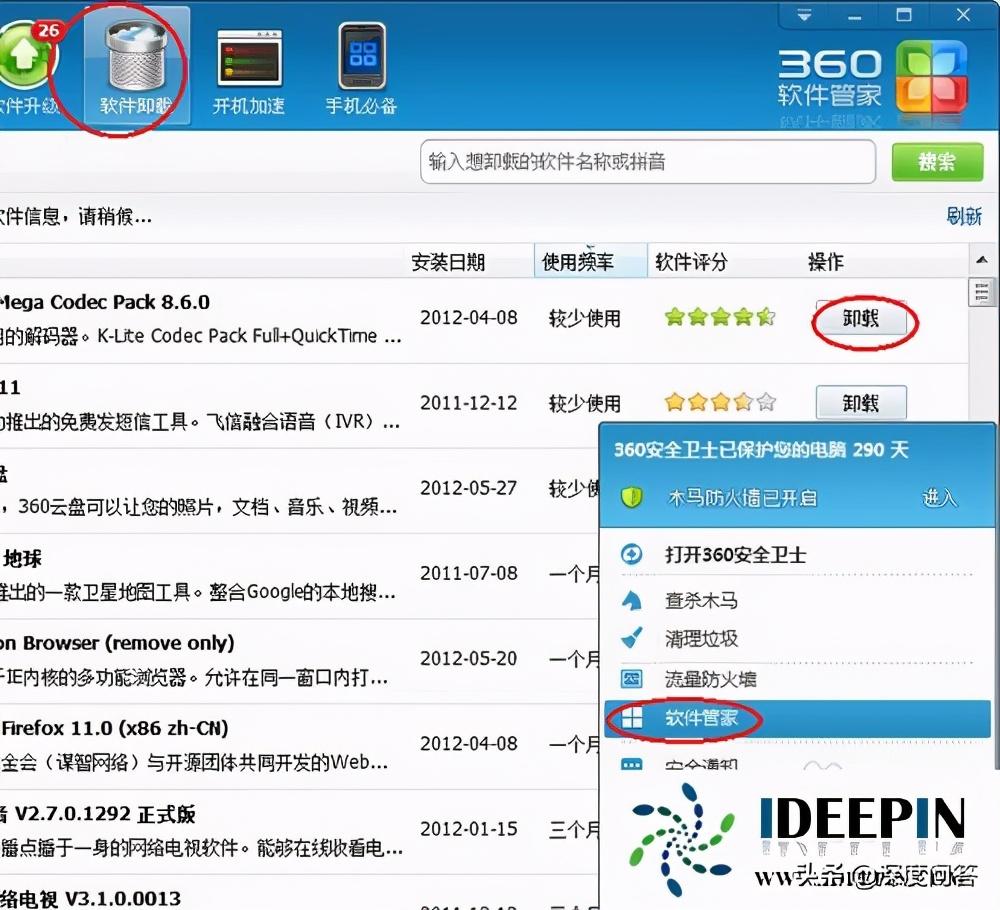Choose 查杀木马 from the tray menu
The image size is (1000, 910).
[x=701, y=600]
